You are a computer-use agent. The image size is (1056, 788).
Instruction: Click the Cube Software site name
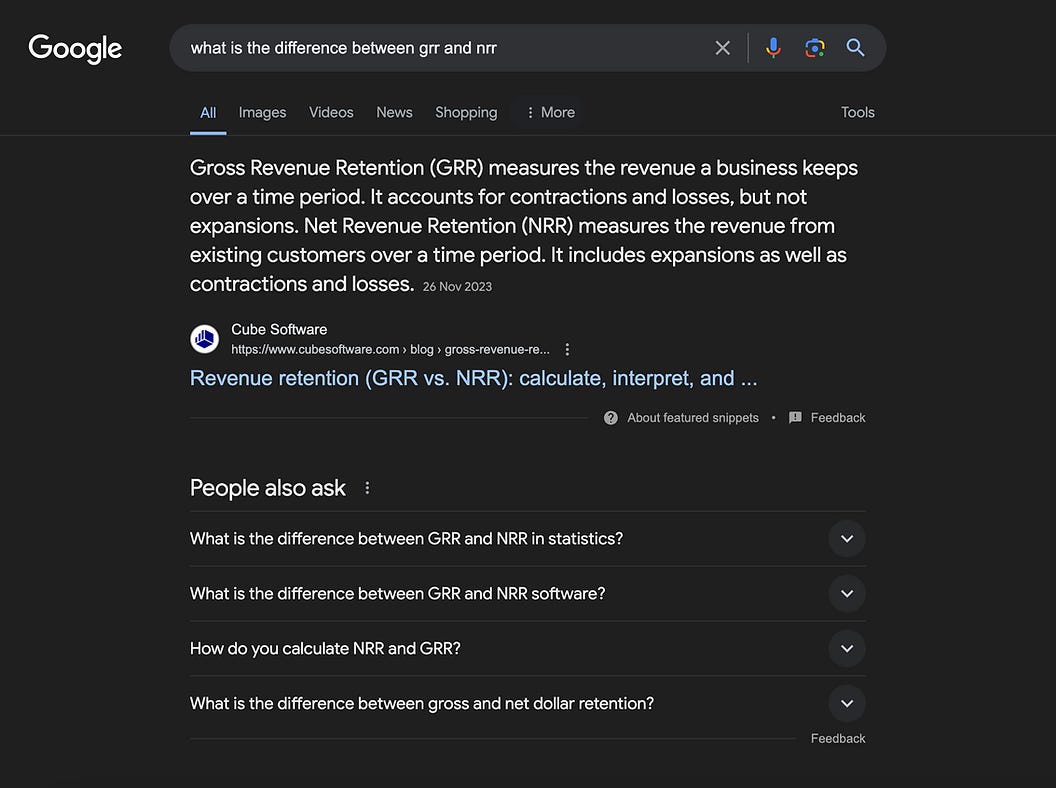click(279, 329)
